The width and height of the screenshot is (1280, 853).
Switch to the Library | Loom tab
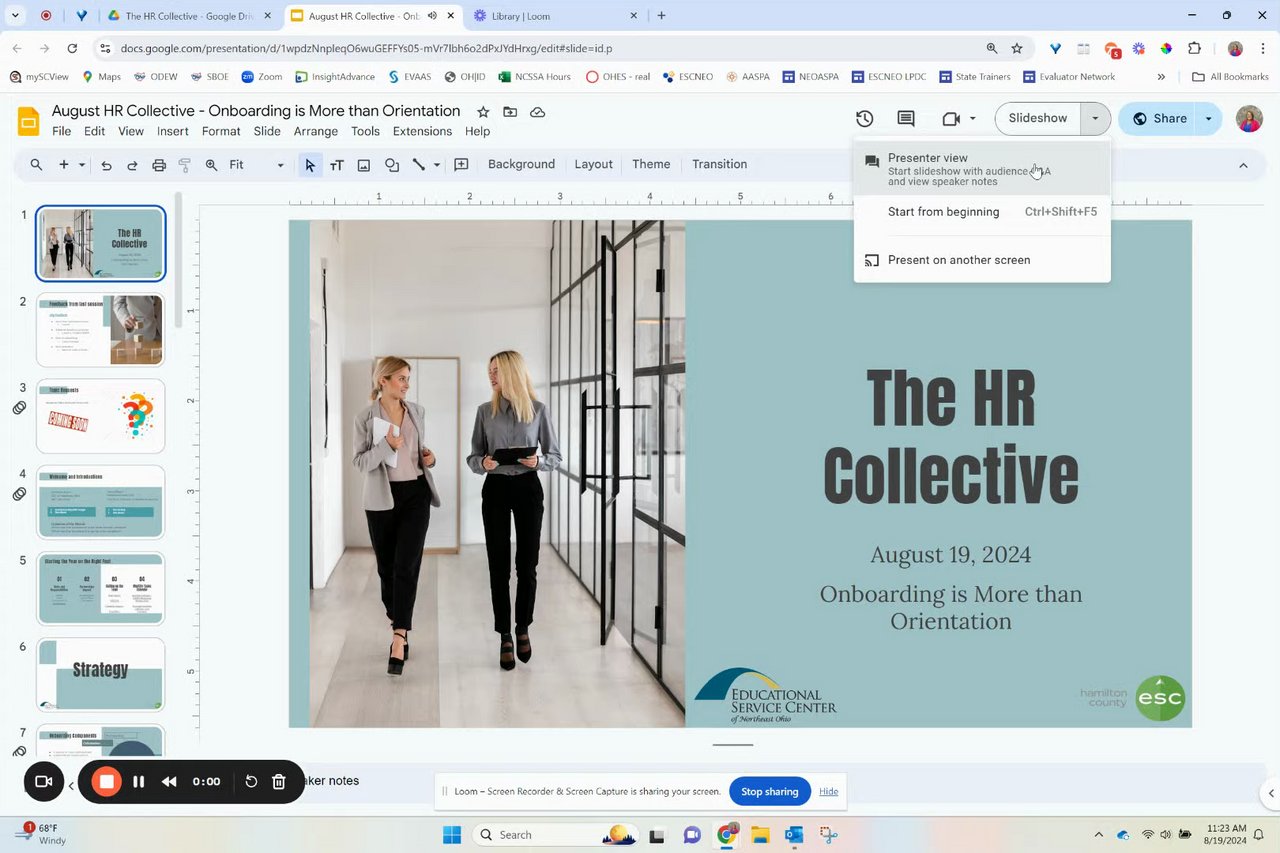(x=555, y=16)
